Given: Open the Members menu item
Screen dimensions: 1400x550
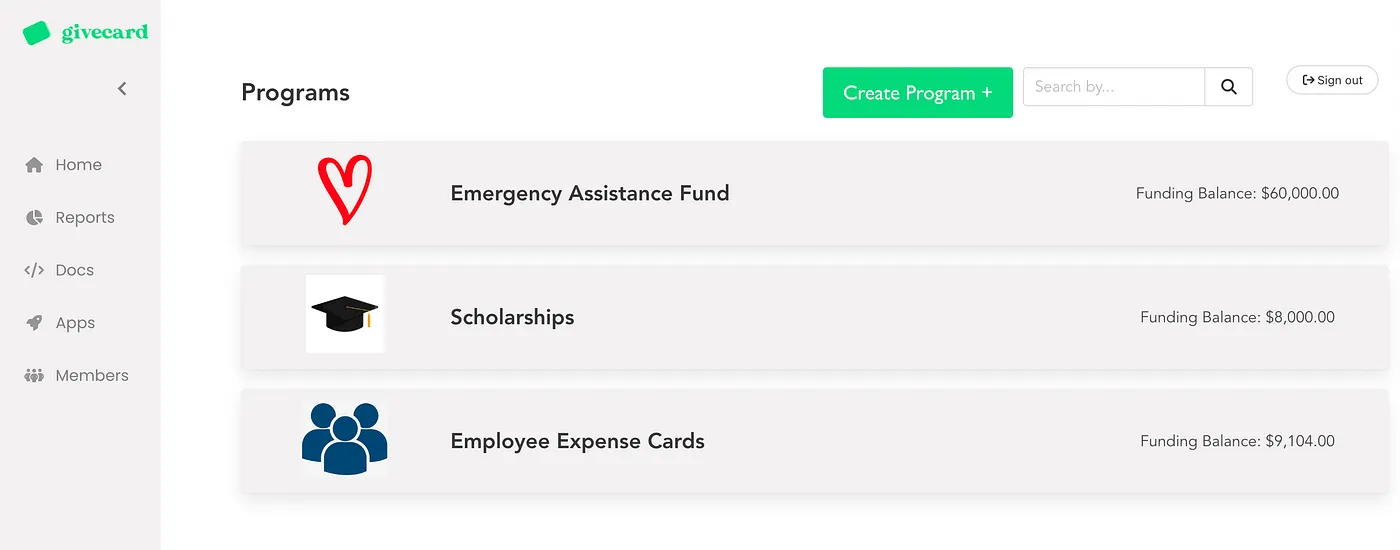Looking at the screenshot, I should click(92, 376).
